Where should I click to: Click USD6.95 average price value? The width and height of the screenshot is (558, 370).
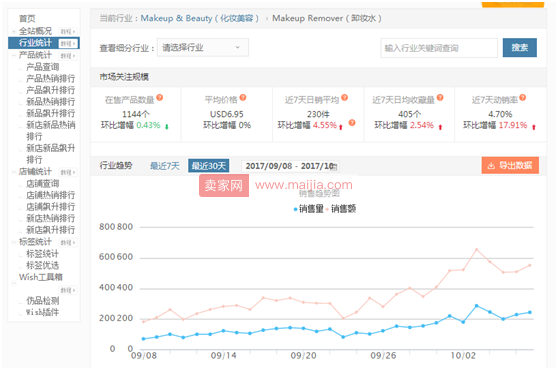click(x=227, y=114)
